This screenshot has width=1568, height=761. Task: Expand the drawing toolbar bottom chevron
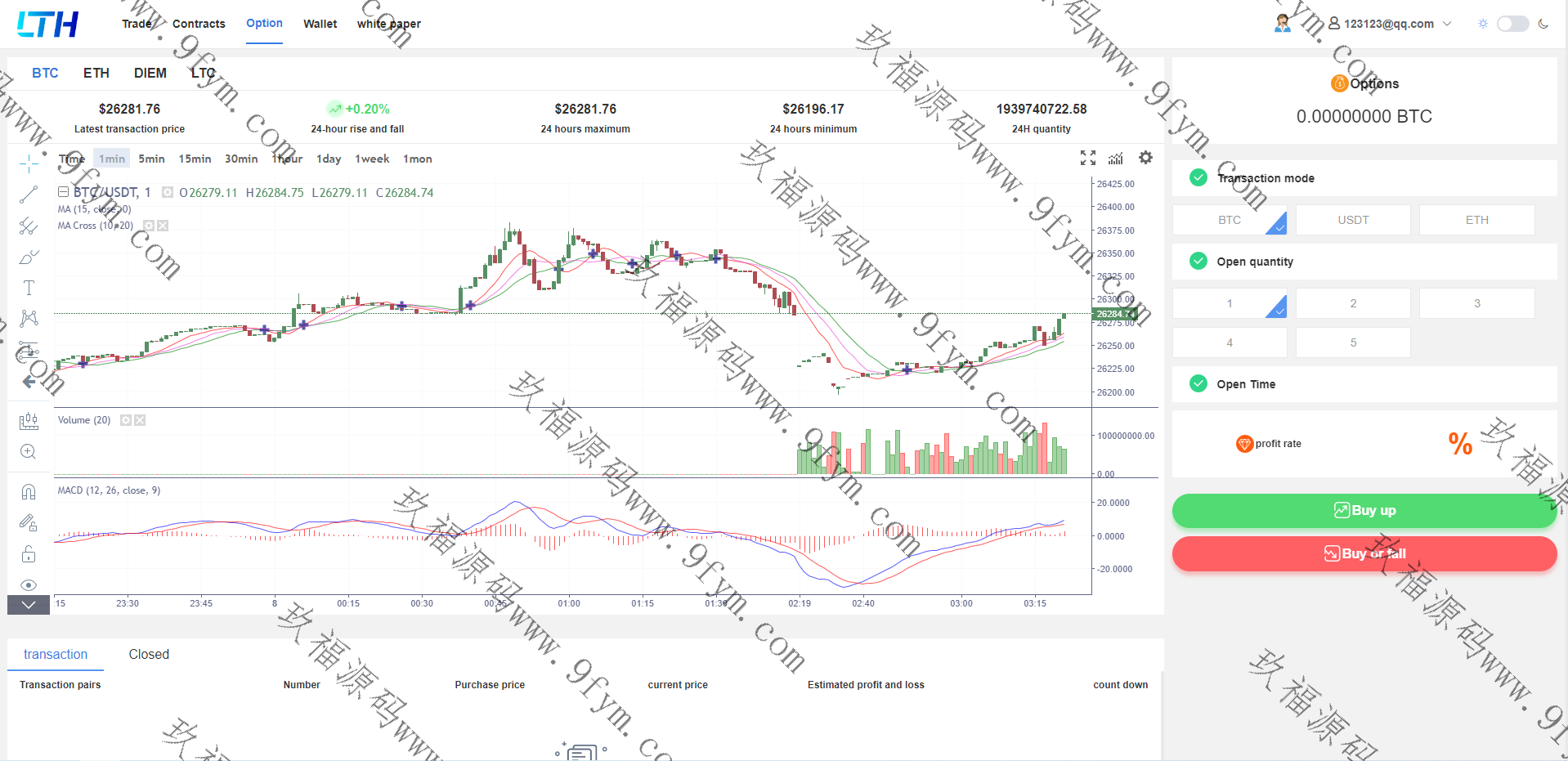(x=29, y=605)
